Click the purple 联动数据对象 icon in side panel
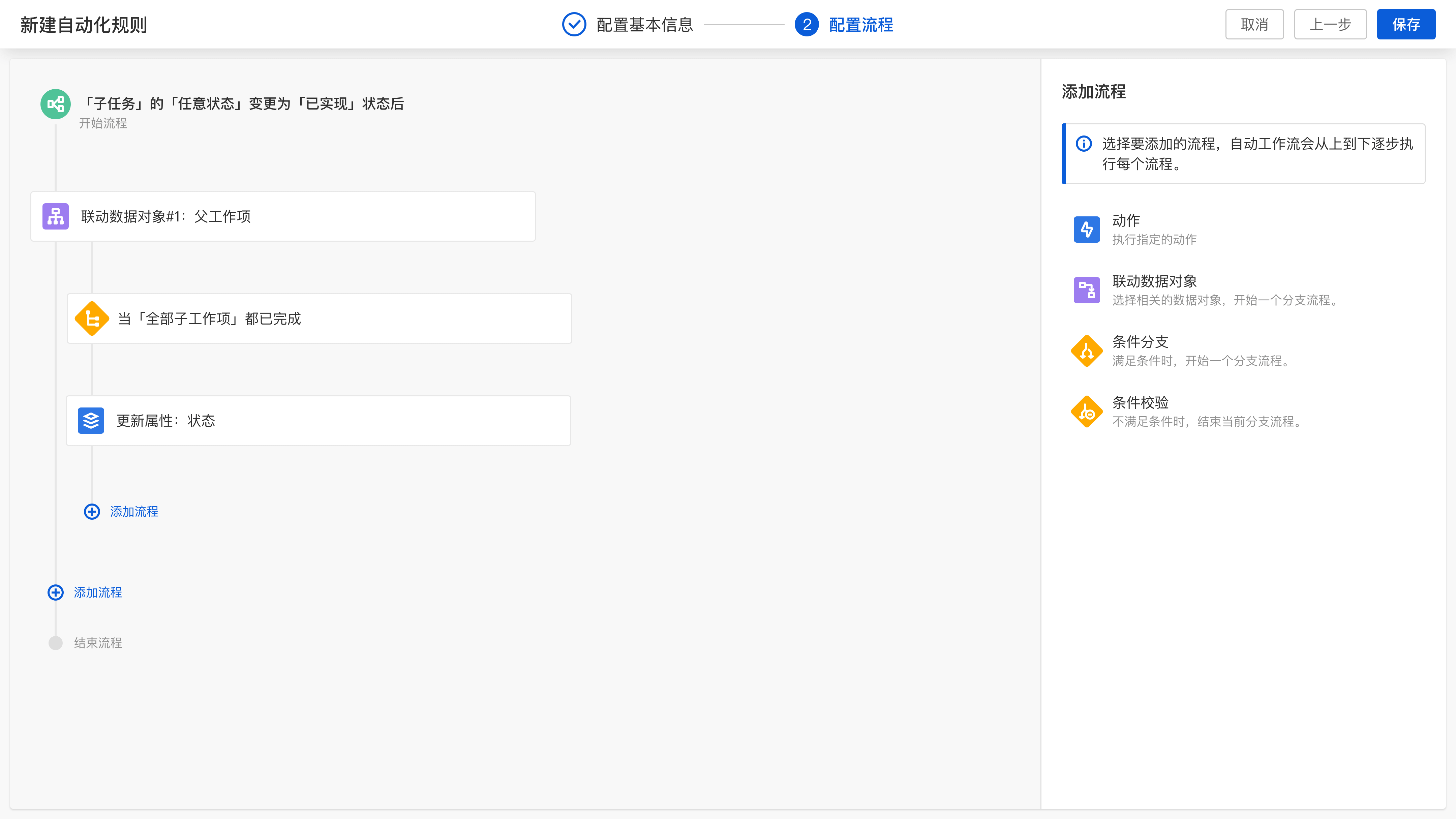1456x819 pixels. point(1086,290)
